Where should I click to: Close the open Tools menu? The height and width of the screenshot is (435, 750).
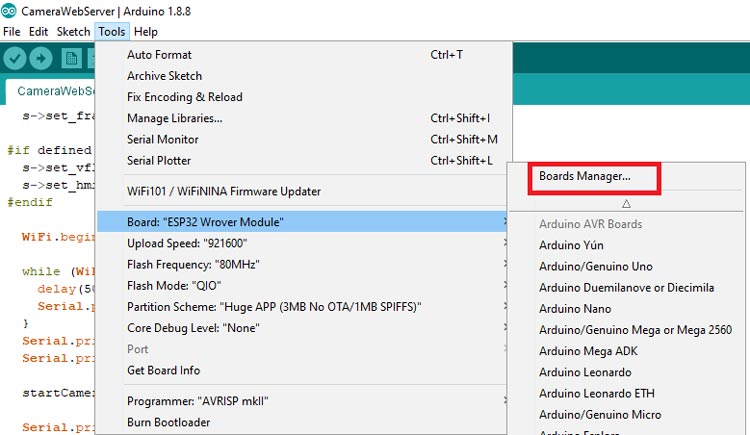tap(112, 32)
